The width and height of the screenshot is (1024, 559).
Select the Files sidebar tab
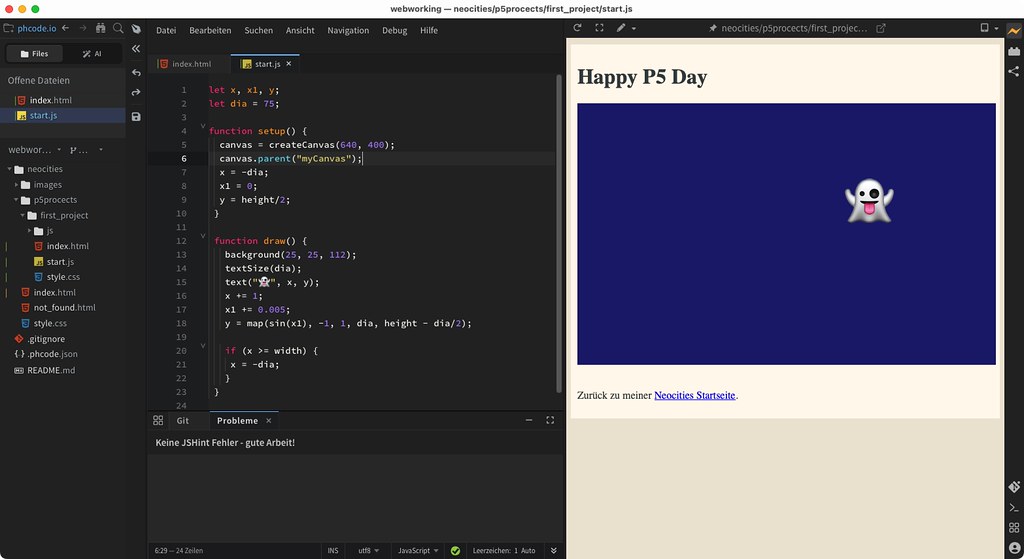[x=34, y=54]
